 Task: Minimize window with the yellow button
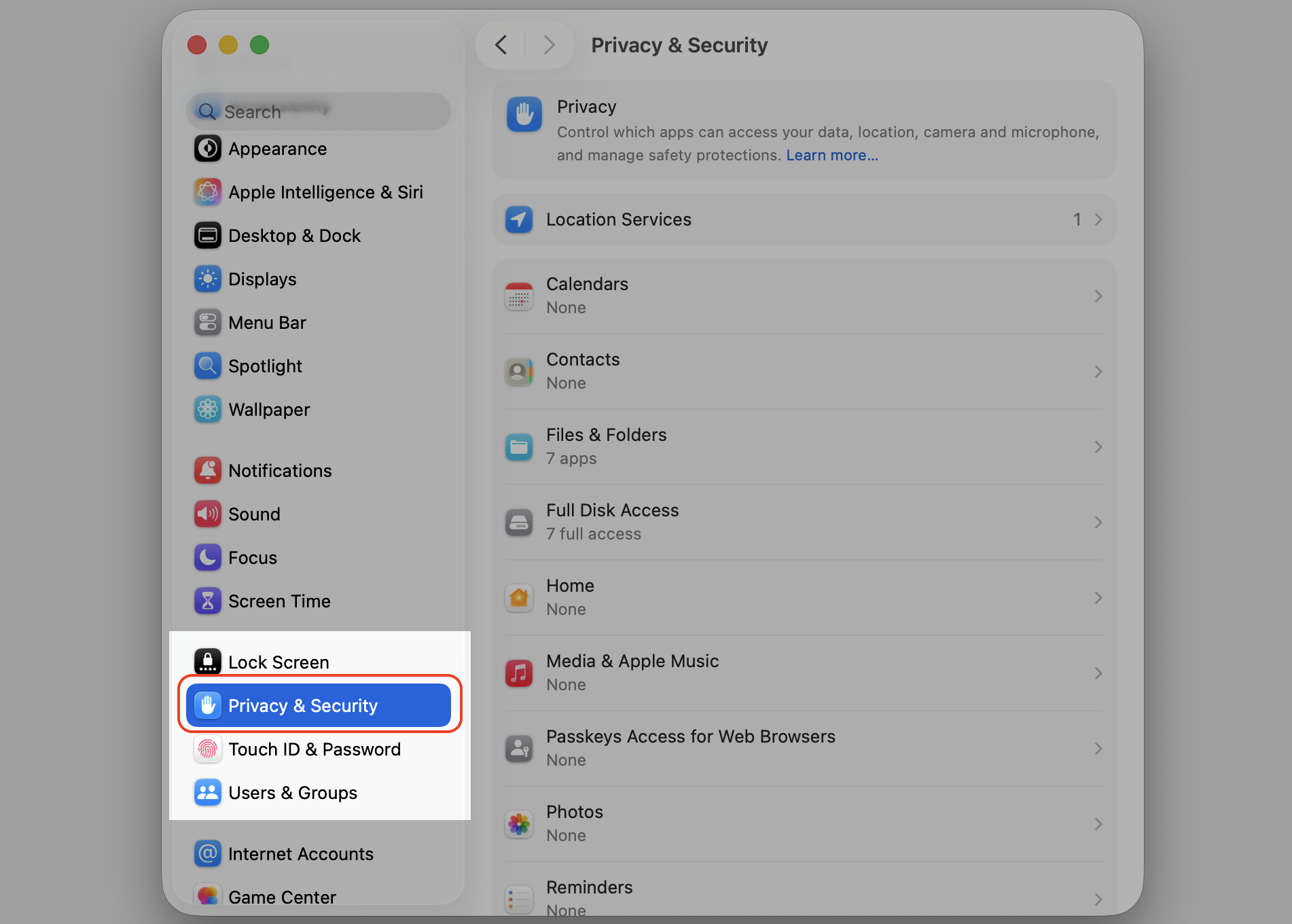(x=228, y=45)
